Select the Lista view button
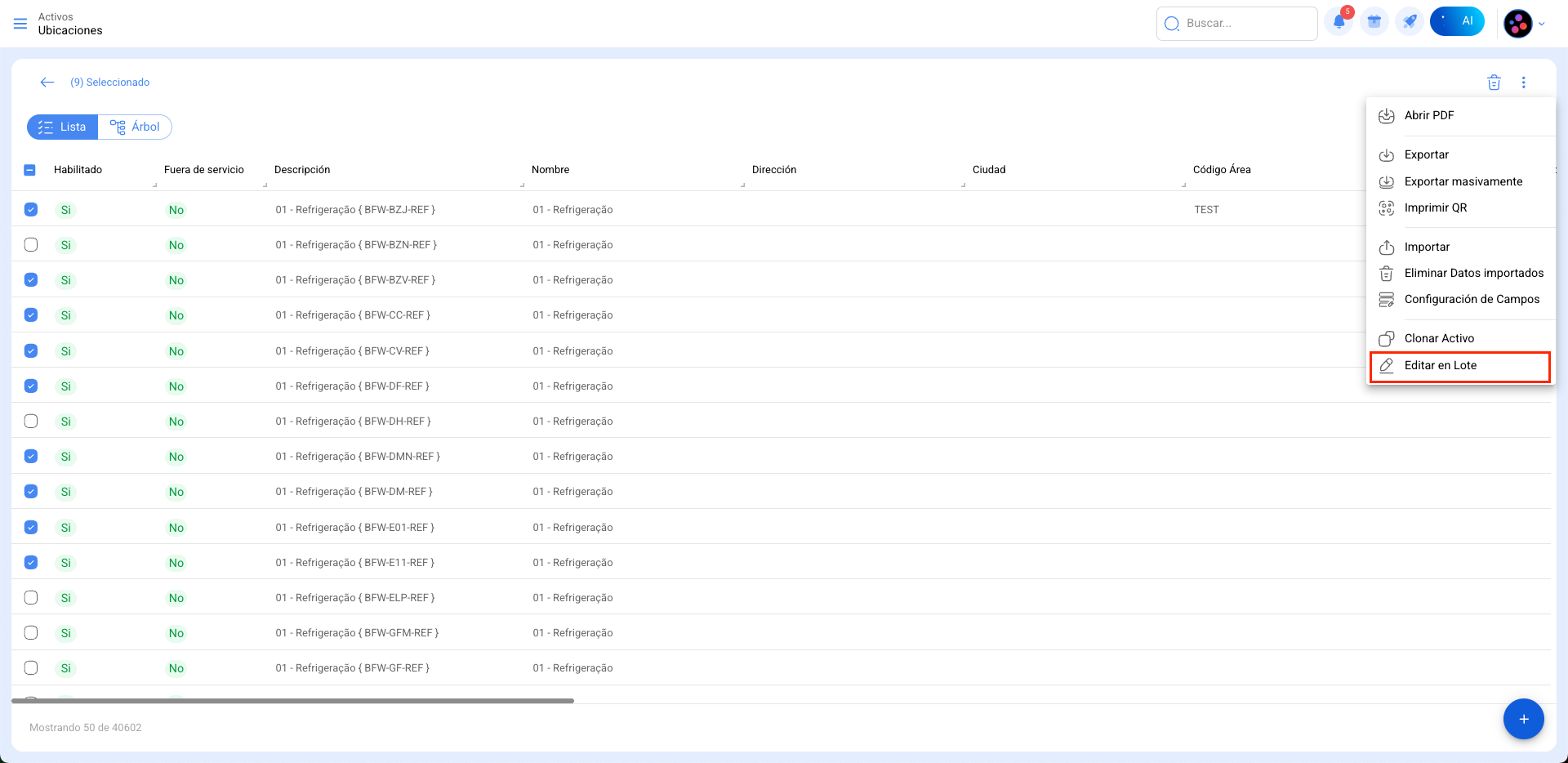The image size is (1568, 763). [x=63, y=127]
